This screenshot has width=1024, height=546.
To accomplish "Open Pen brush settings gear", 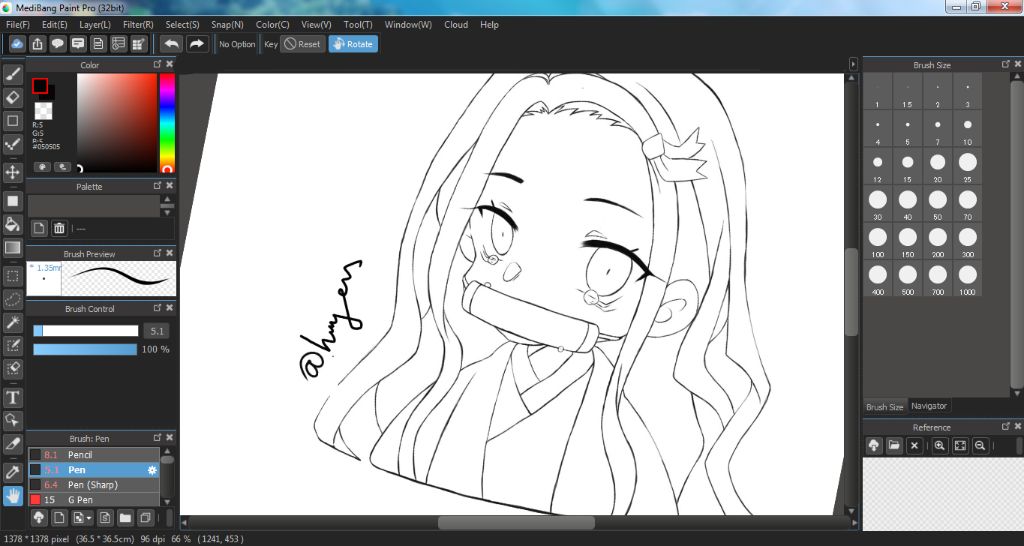I will (152, 470).
